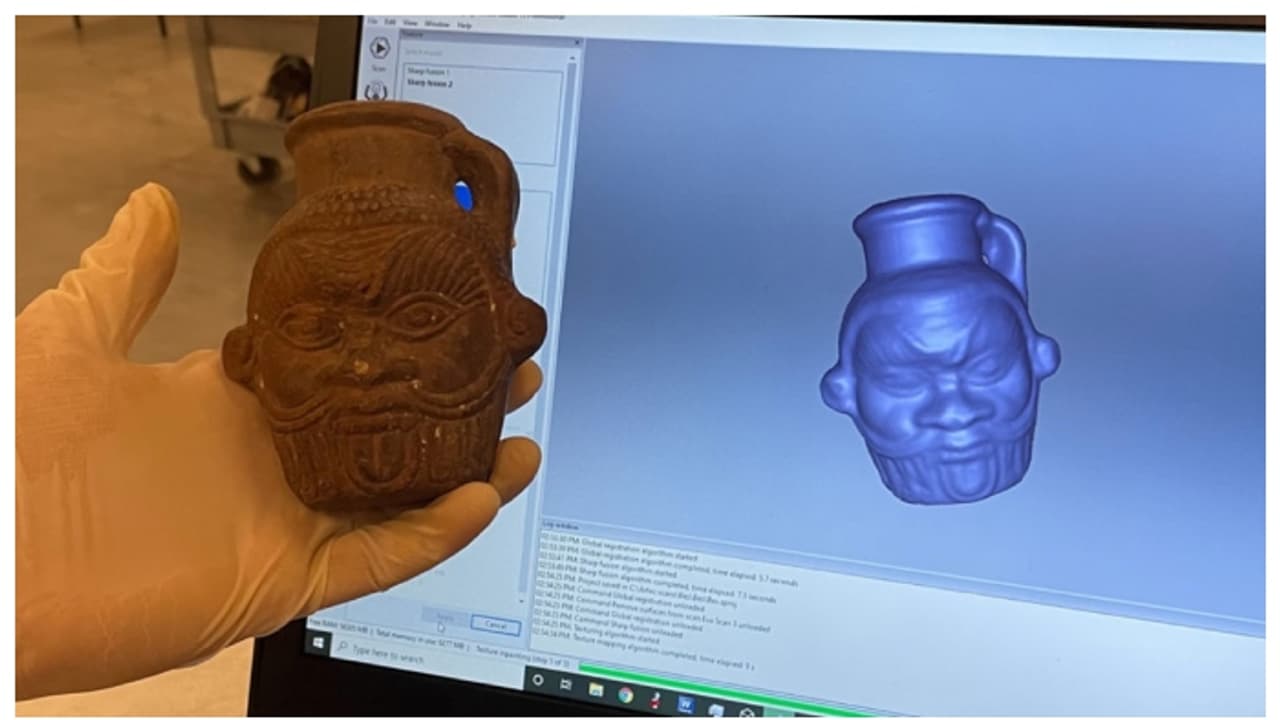The height and width of the screenshot is (720, 1280).
Task: Open Microsoft Word from the taskbar
Action: coord(686,704)
